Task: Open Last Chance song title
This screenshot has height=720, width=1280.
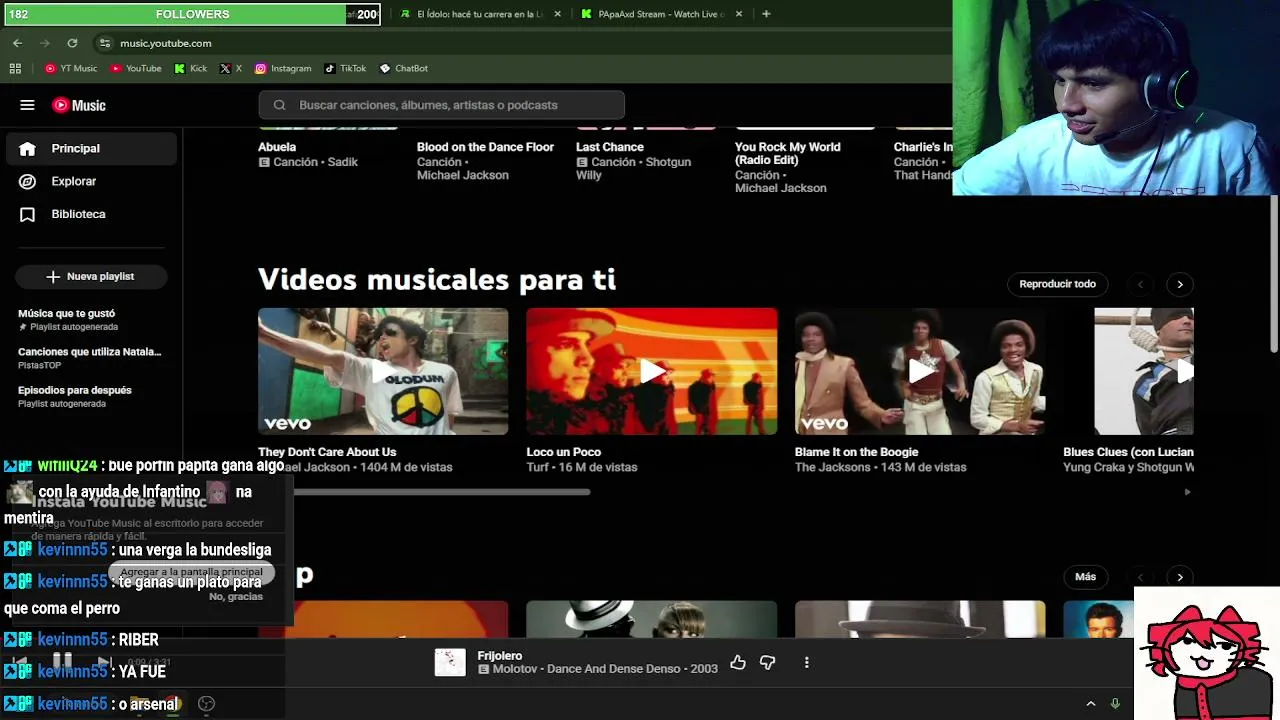Action: pyautogui.click(x=610, y=147)
